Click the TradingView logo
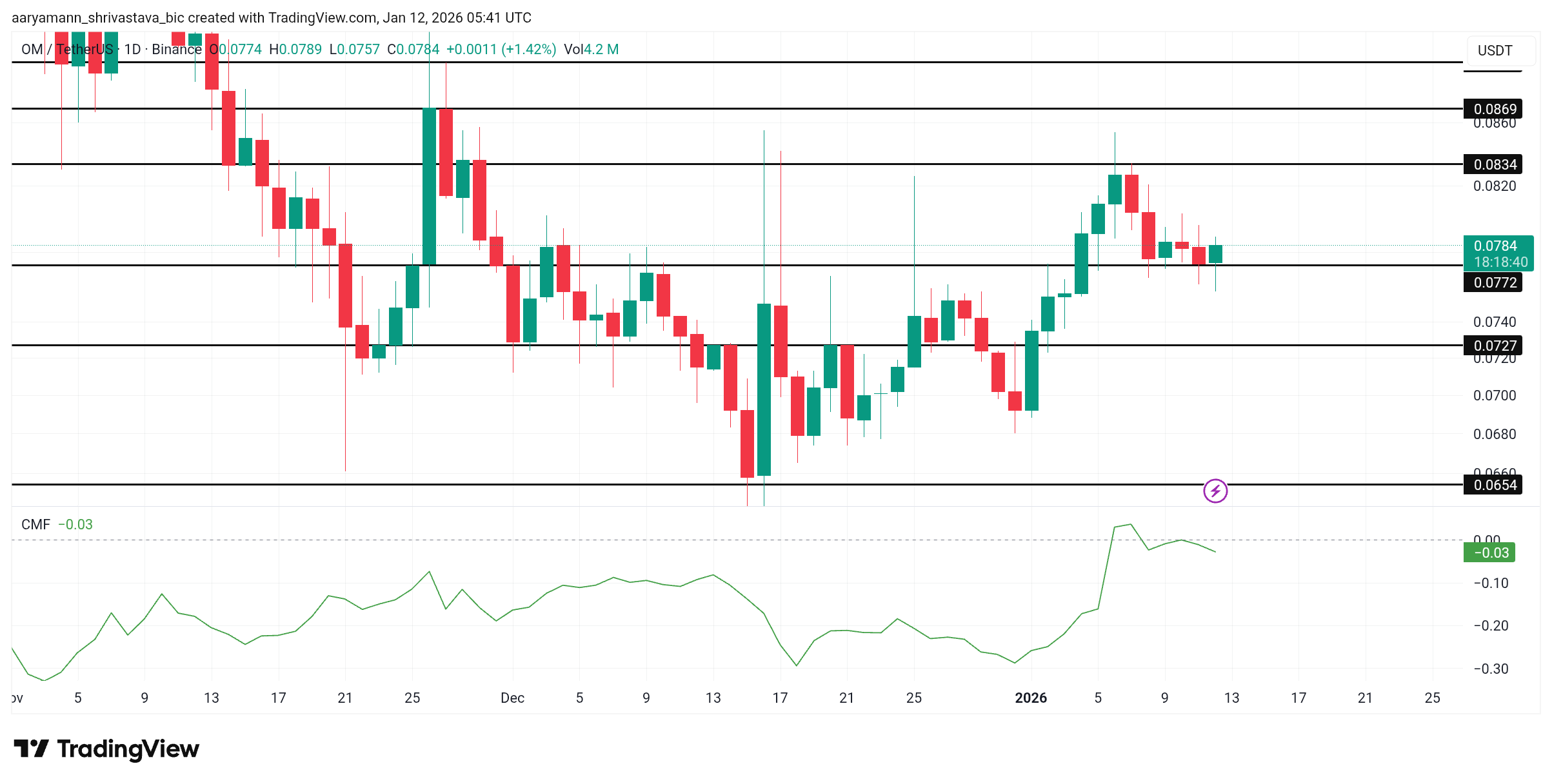This screenshot has width=1552, height=784. 107,749
